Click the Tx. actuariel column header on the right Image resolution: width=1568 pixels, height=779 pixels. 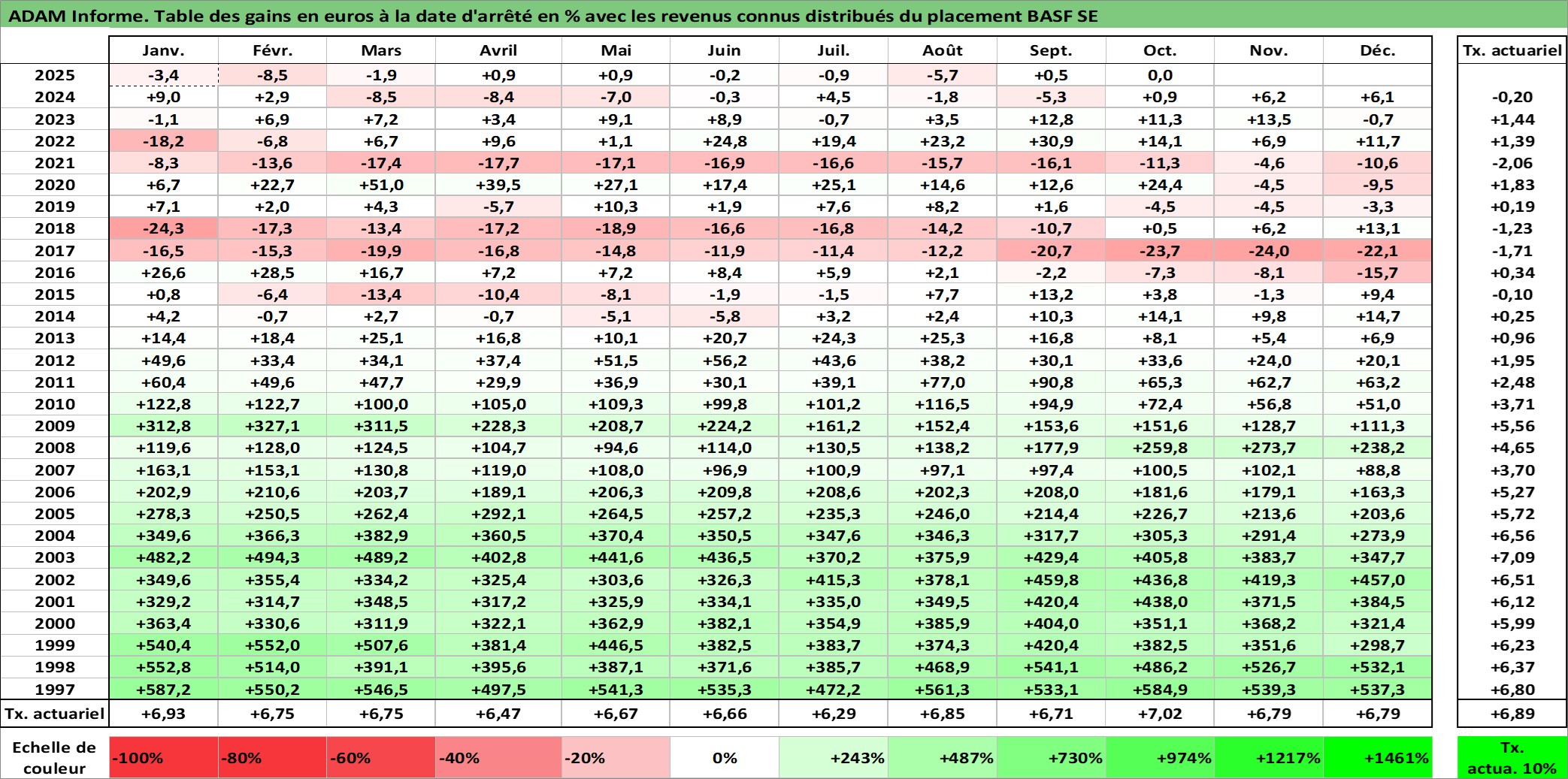coord(1512,50)
